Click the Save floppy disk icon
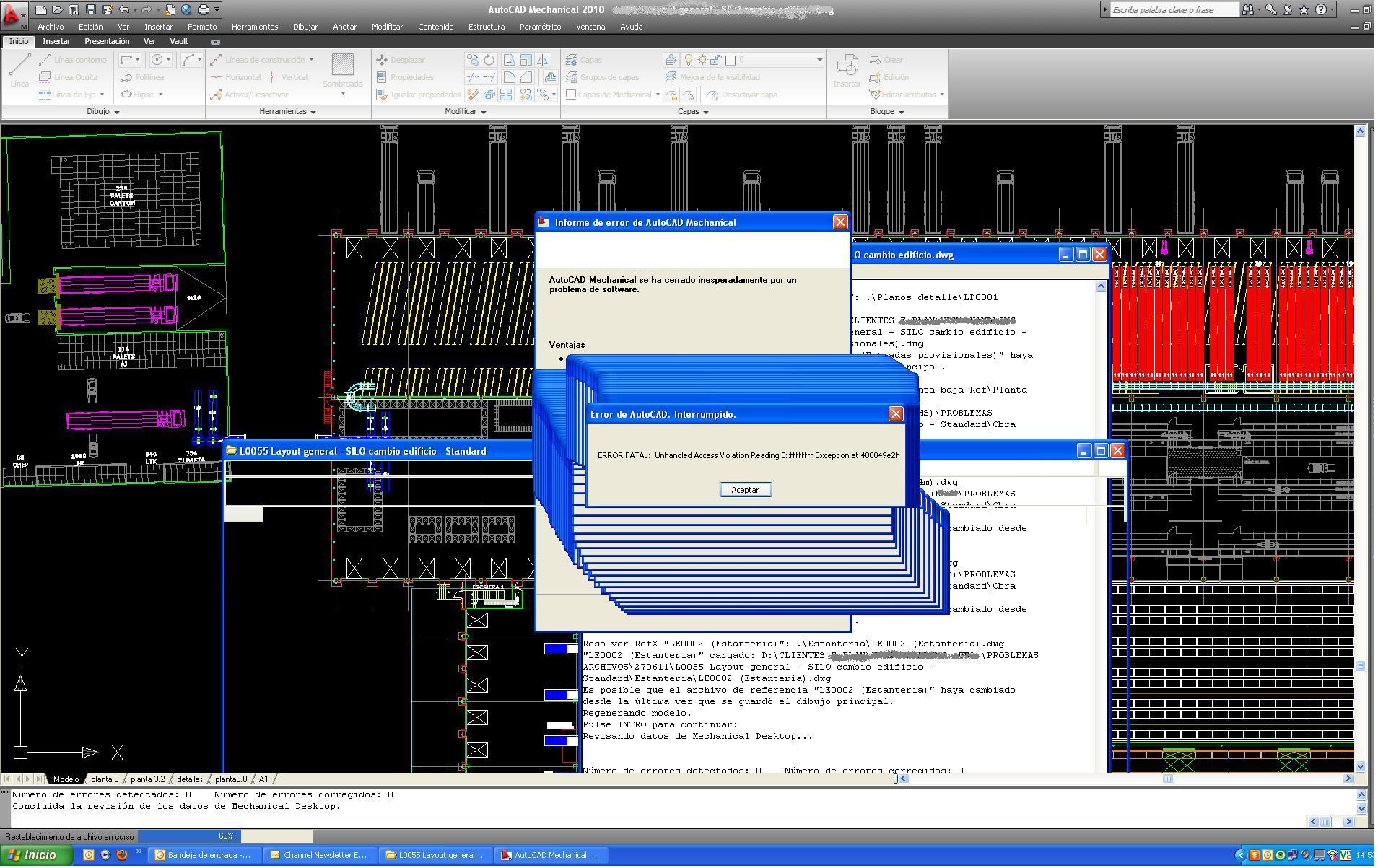The width and height of the screenshot is (1378, 868). 90,10
